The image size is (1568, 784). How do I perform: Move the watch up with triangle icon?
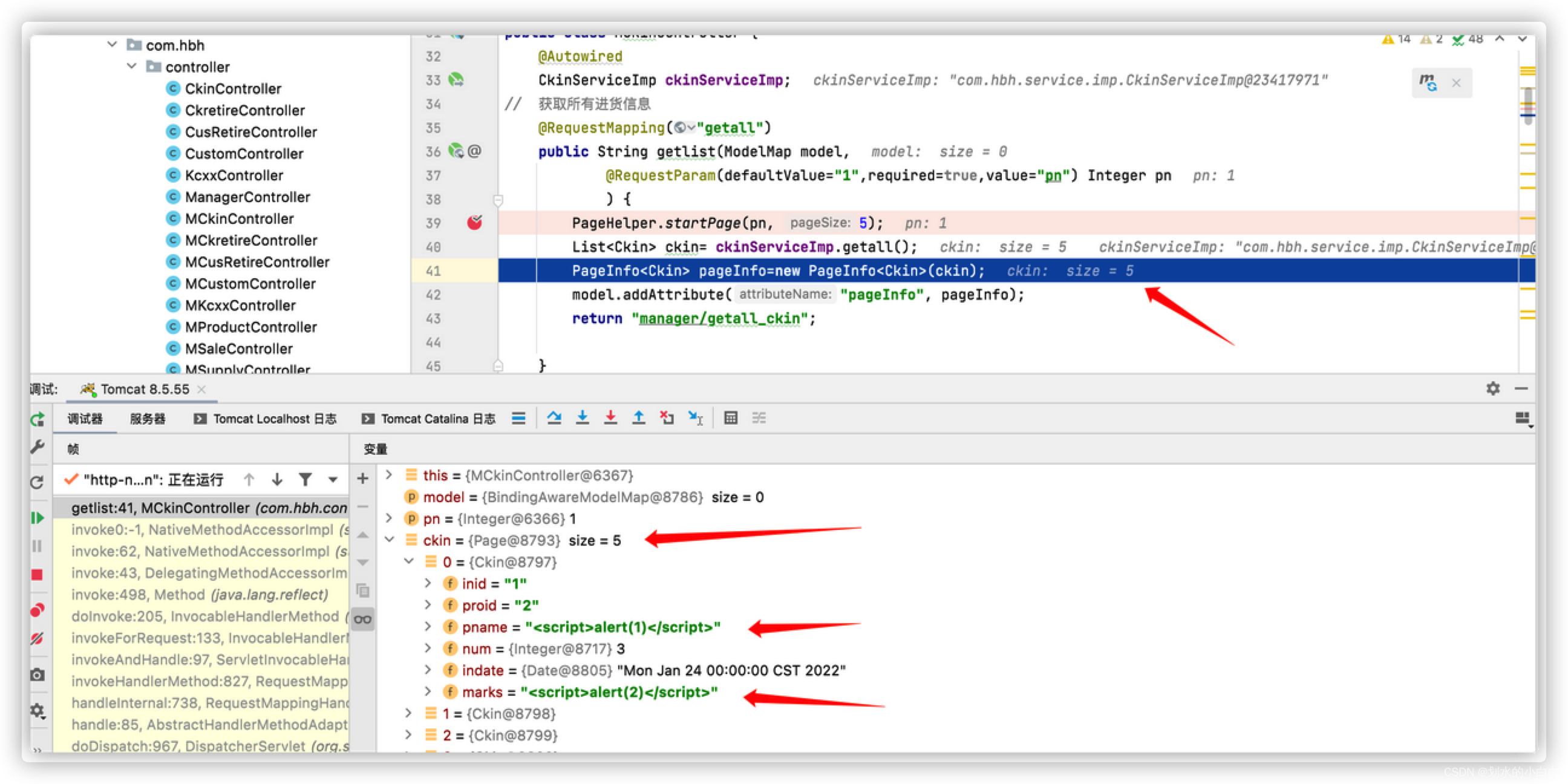click(363, 534)
